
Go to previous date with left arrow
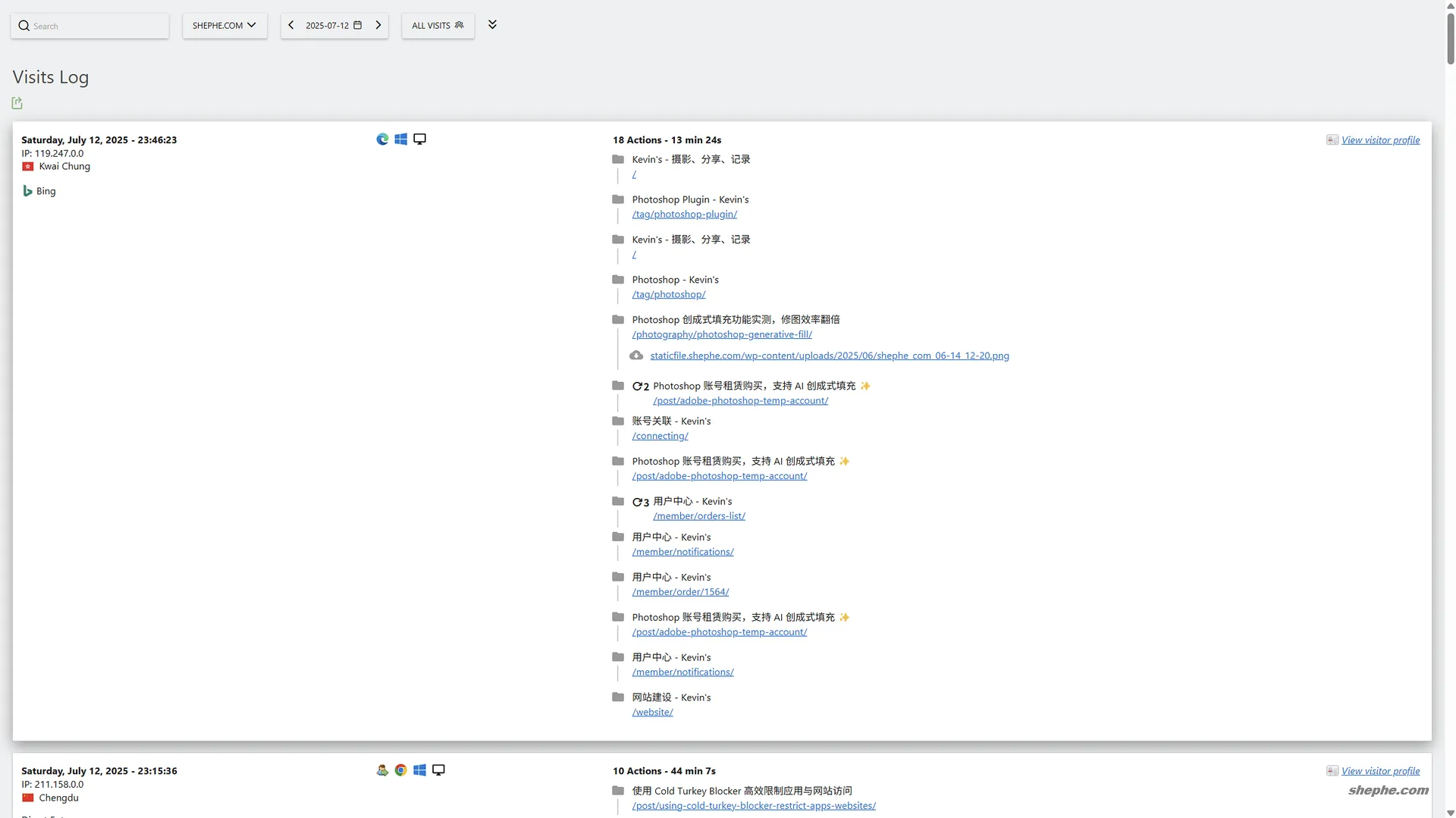tap(291, 26)
